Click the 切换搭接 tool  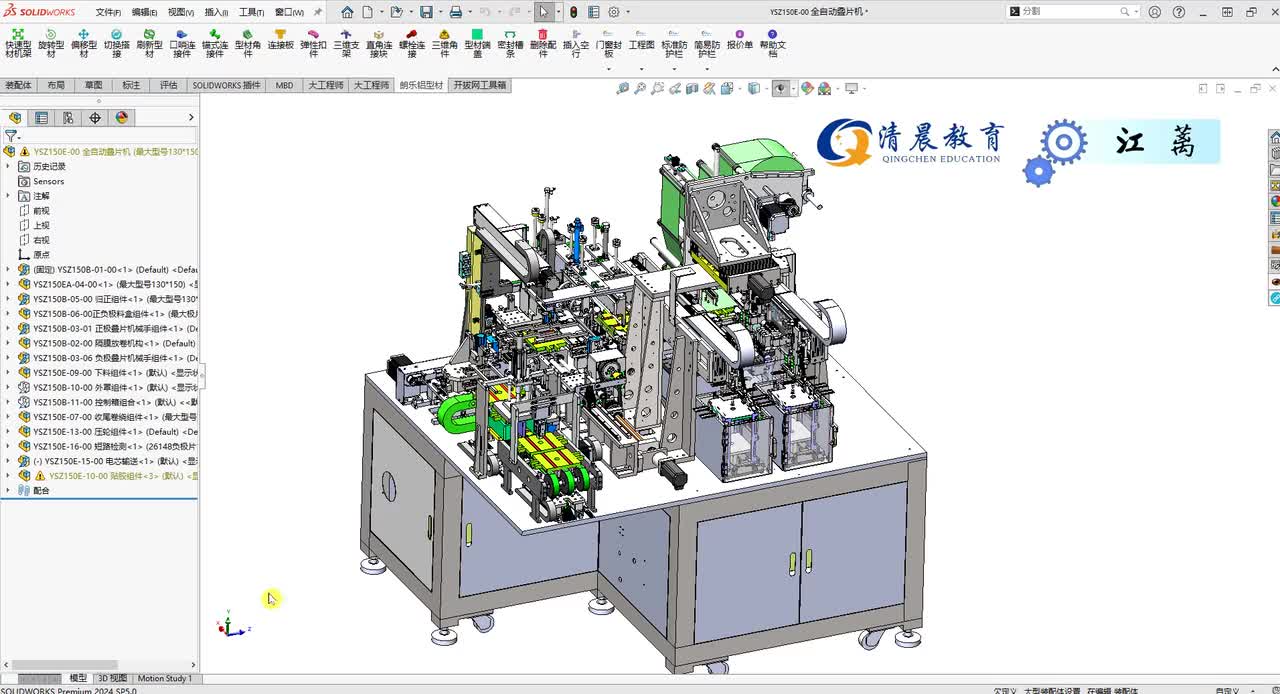[116, 44]
